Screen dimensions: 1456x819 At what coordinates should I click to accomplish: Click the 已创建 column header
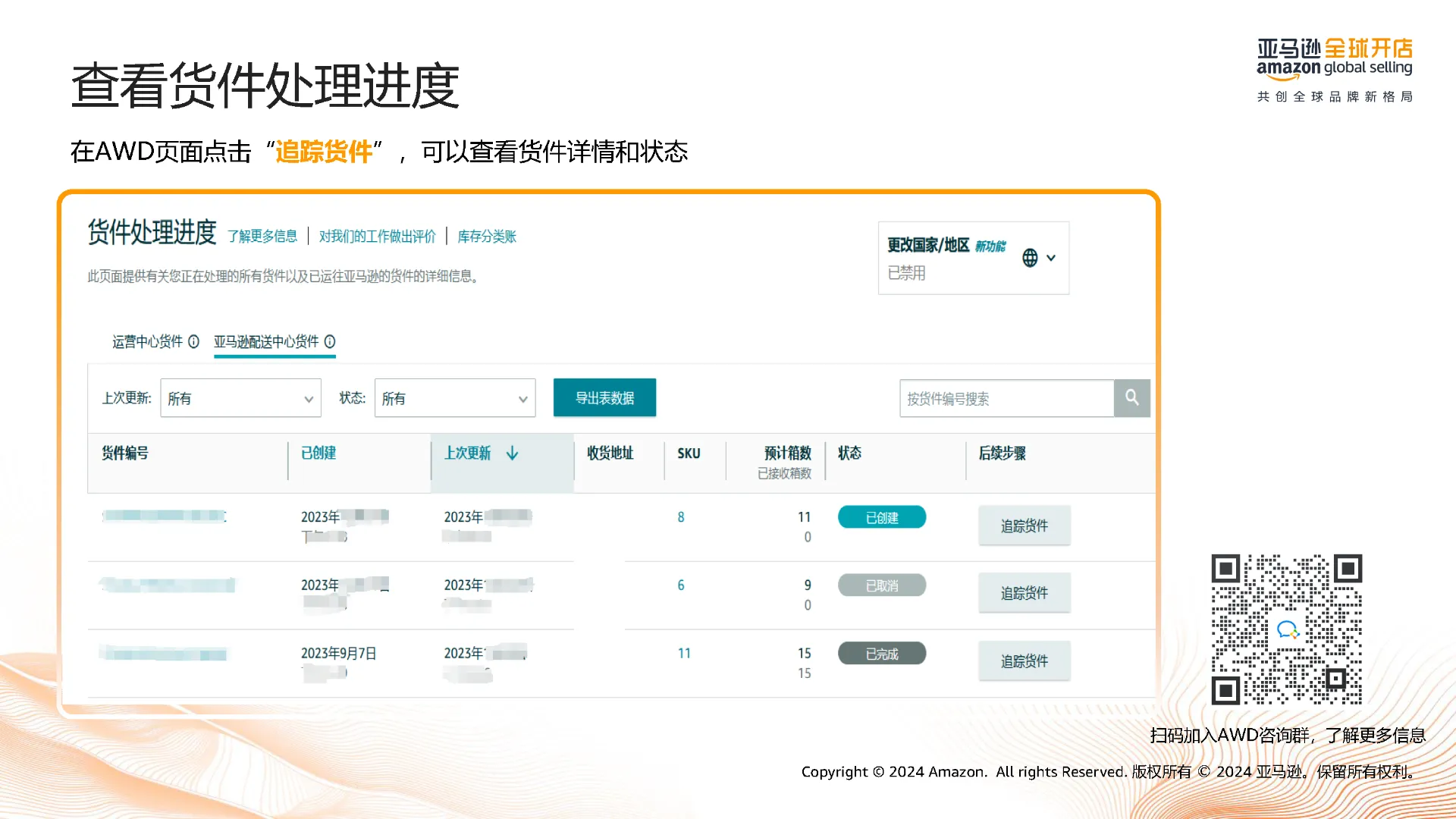pyautogui.click(x=318, y=453)
